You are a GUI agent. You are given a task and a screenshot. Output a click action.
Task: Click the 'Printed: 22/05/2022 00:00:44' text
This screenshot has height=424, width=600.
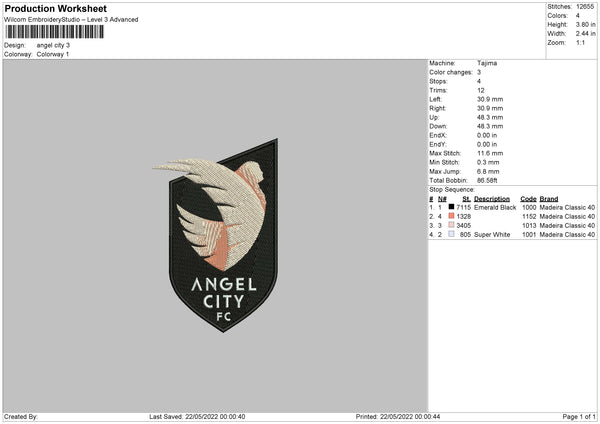pyautogui.click(x=398, y=416)
